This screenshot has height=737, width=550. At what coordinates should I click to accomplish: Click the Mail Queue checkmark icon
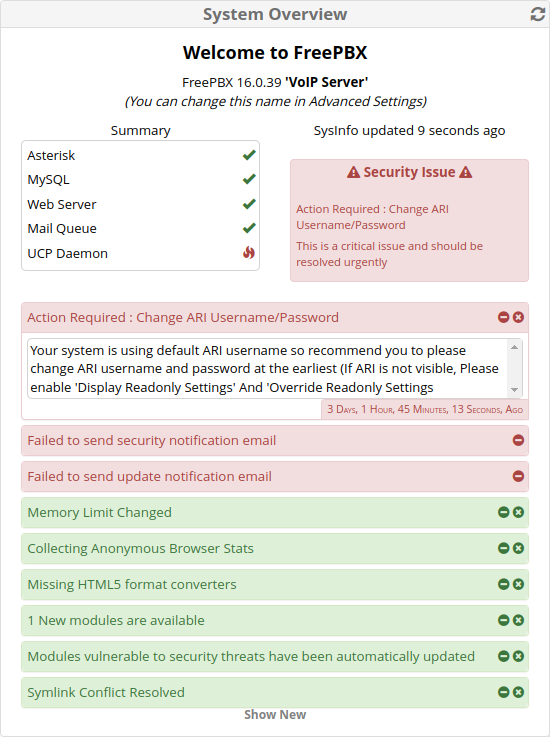[x=249, y=228]
